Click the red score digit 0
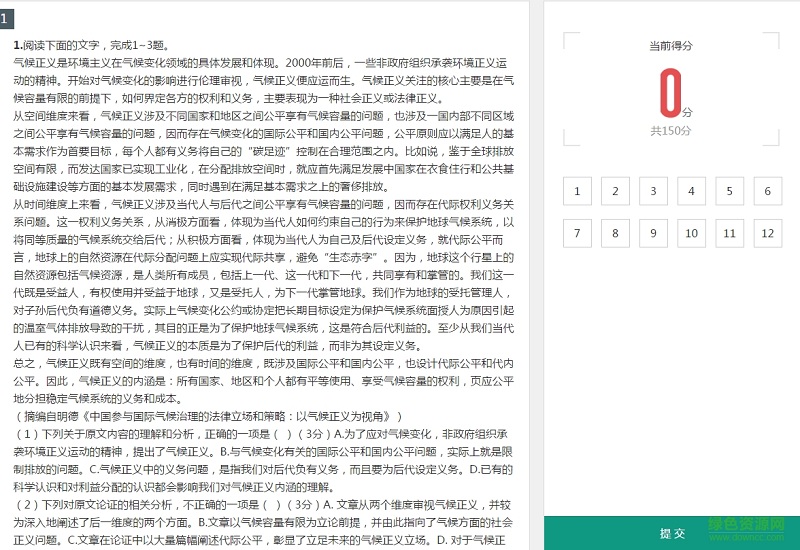This screenshot has width=800, height=550. pyautogui.click(x=670, y=94)
